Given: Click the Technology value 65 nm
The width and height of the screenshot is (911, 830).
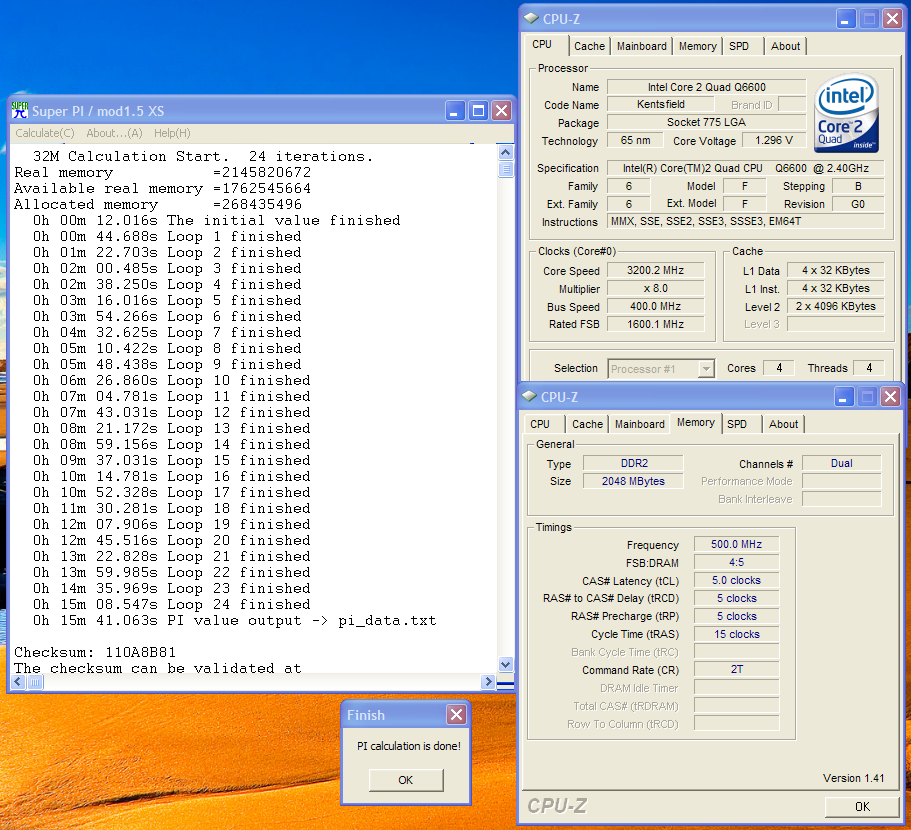Looking at the screenshot, I should pos(635,141).
